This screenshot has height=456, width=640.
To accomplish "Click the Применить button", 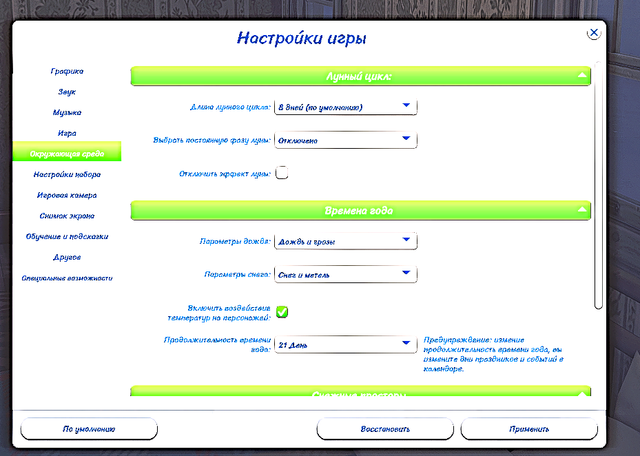I will (x=529, y=429).
